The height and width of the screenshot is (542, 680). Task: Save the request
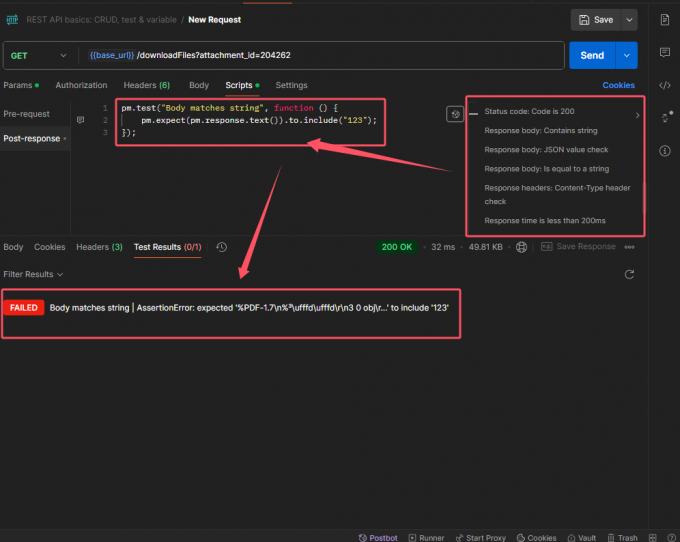pyautogui.click(x=596, y=20)
